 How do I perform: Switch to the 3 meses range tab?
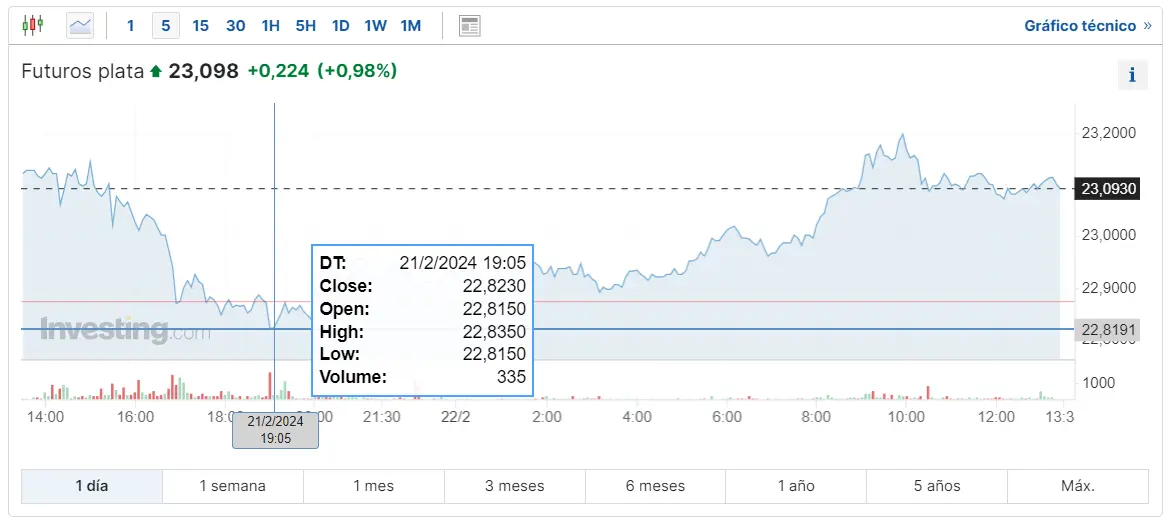coord(515,486)
